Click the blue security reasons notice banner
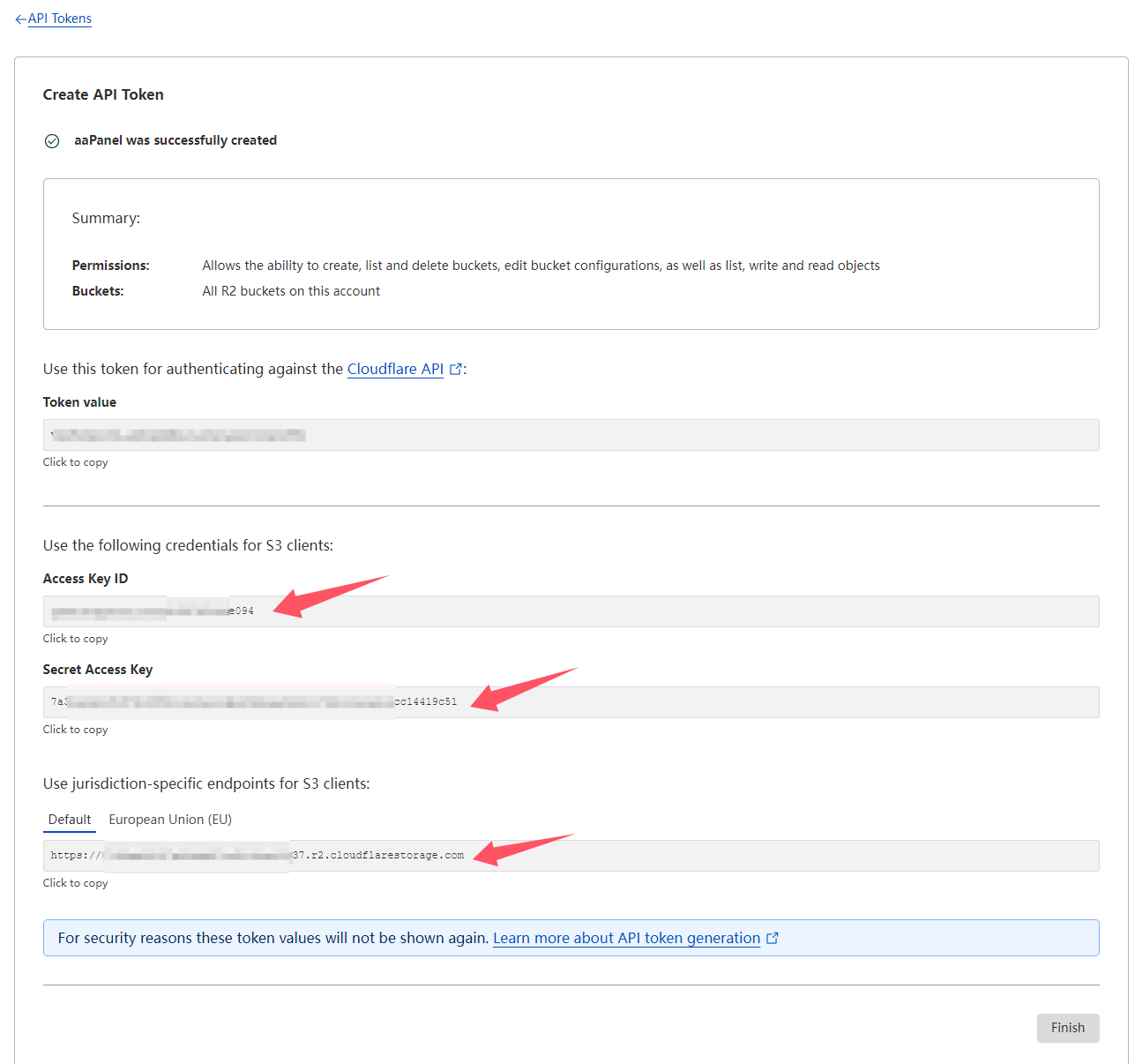 (x=882, y=938)
